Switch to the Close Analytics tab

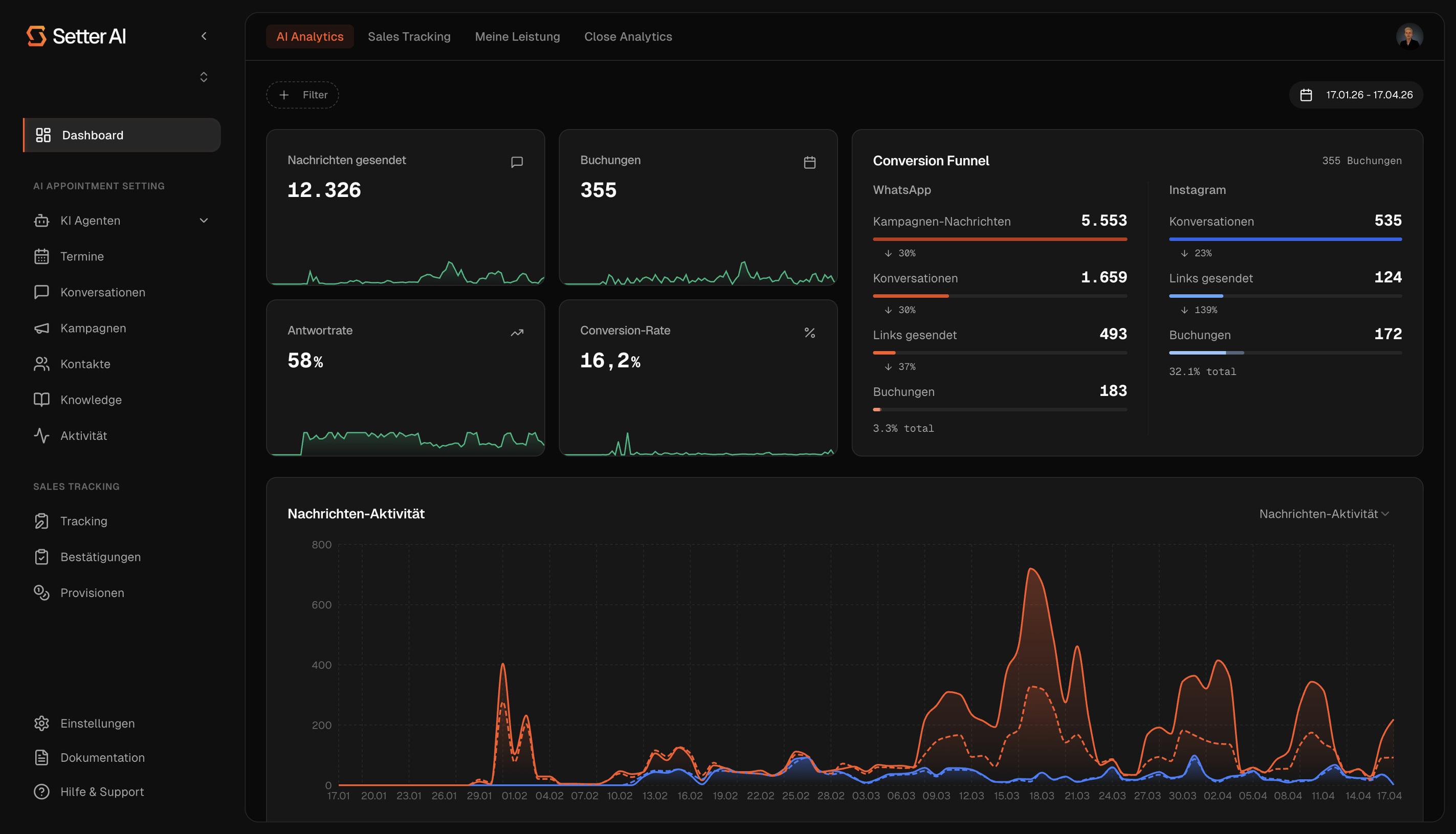(x=628, y=37)
